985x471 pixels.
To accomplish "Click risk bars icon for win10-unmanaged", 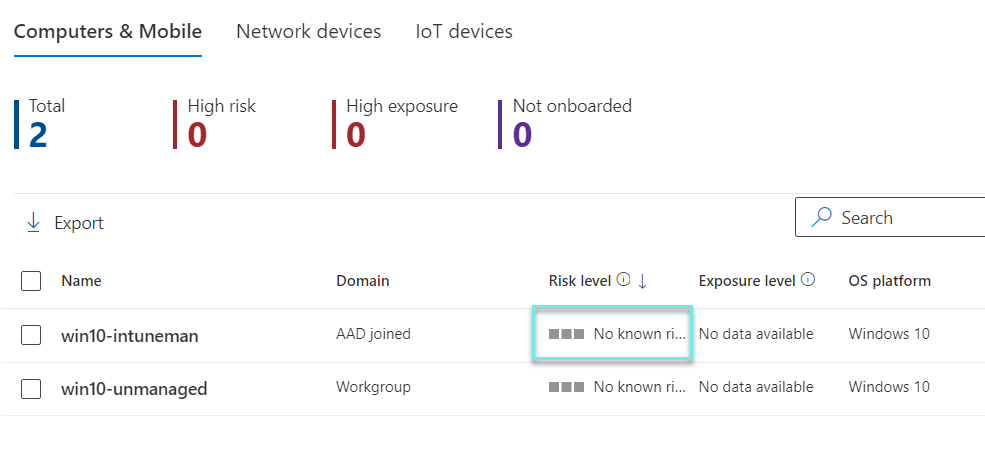I will 566,387.
